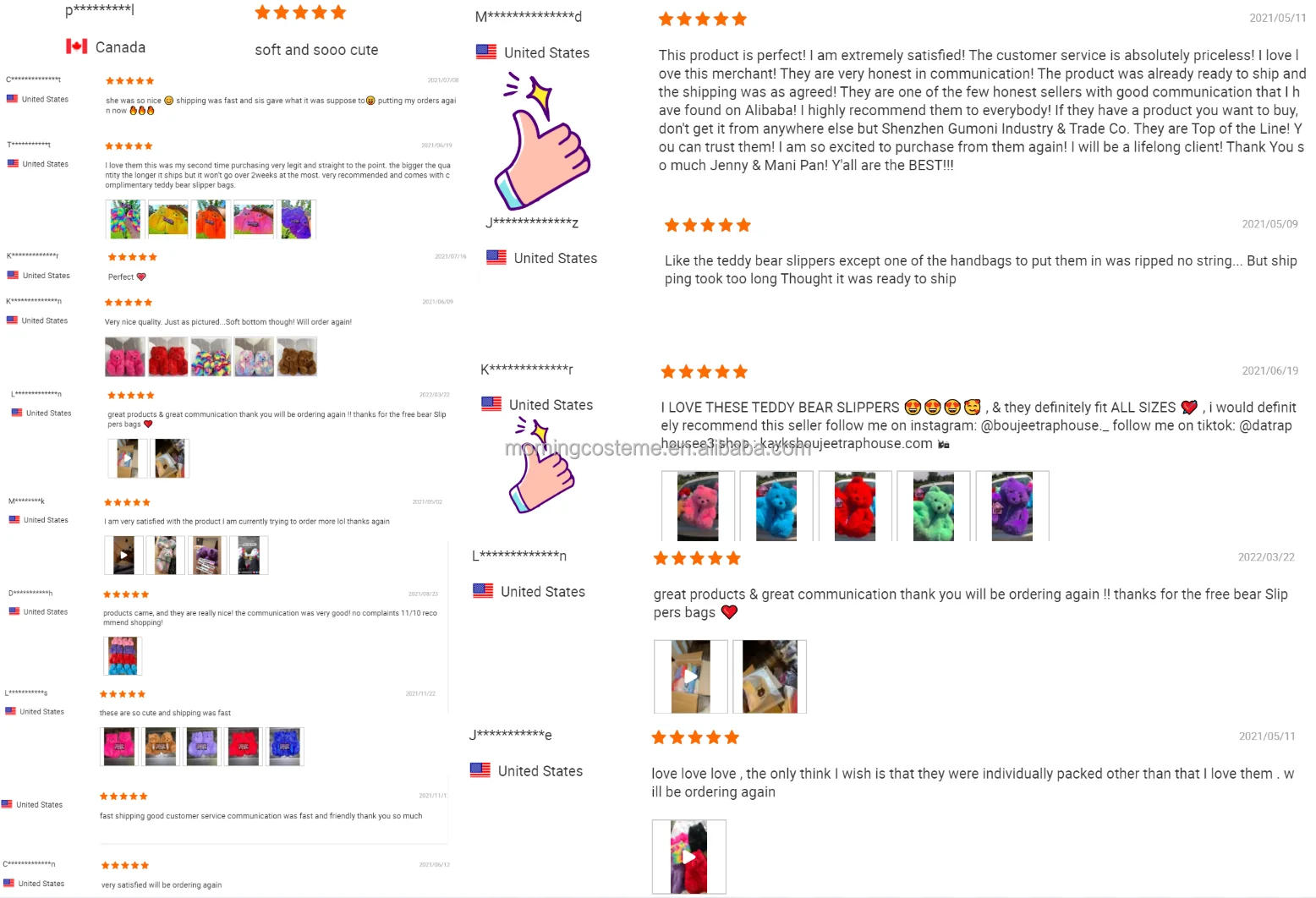Click the star rating dated 2021/05/09
Image resolution: width=1316 pixels, height=898 pixels.
tap(708, 225)
